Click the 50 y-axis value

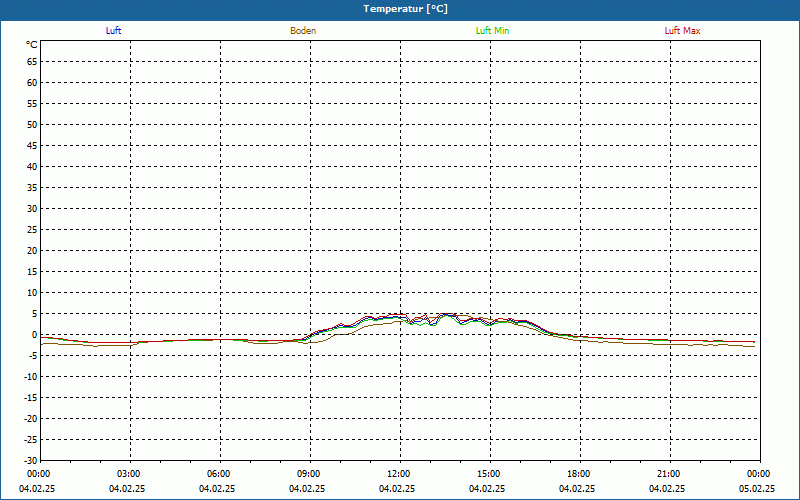pos(32,124)
